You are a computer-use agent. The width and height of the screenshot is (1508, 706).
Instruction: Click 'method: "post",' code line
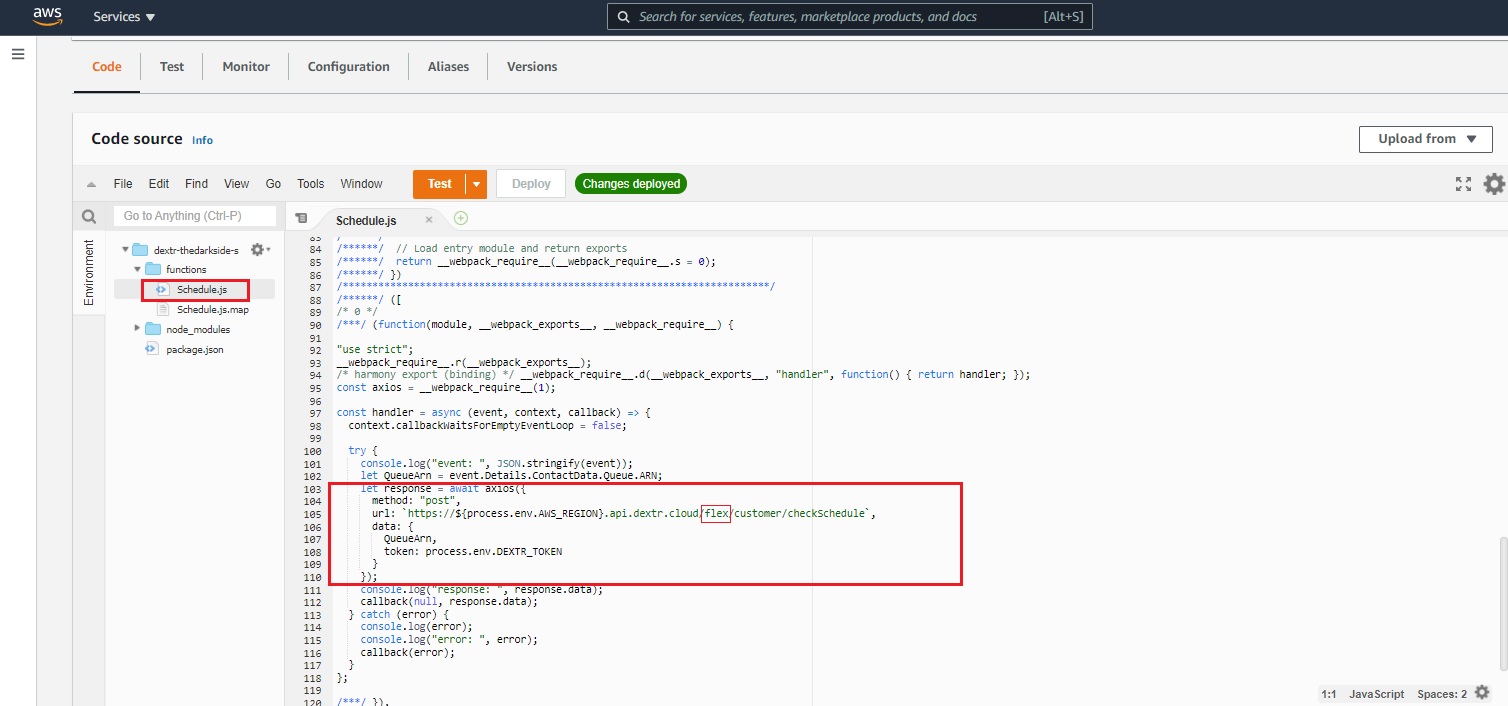click(x=416, y=500)
